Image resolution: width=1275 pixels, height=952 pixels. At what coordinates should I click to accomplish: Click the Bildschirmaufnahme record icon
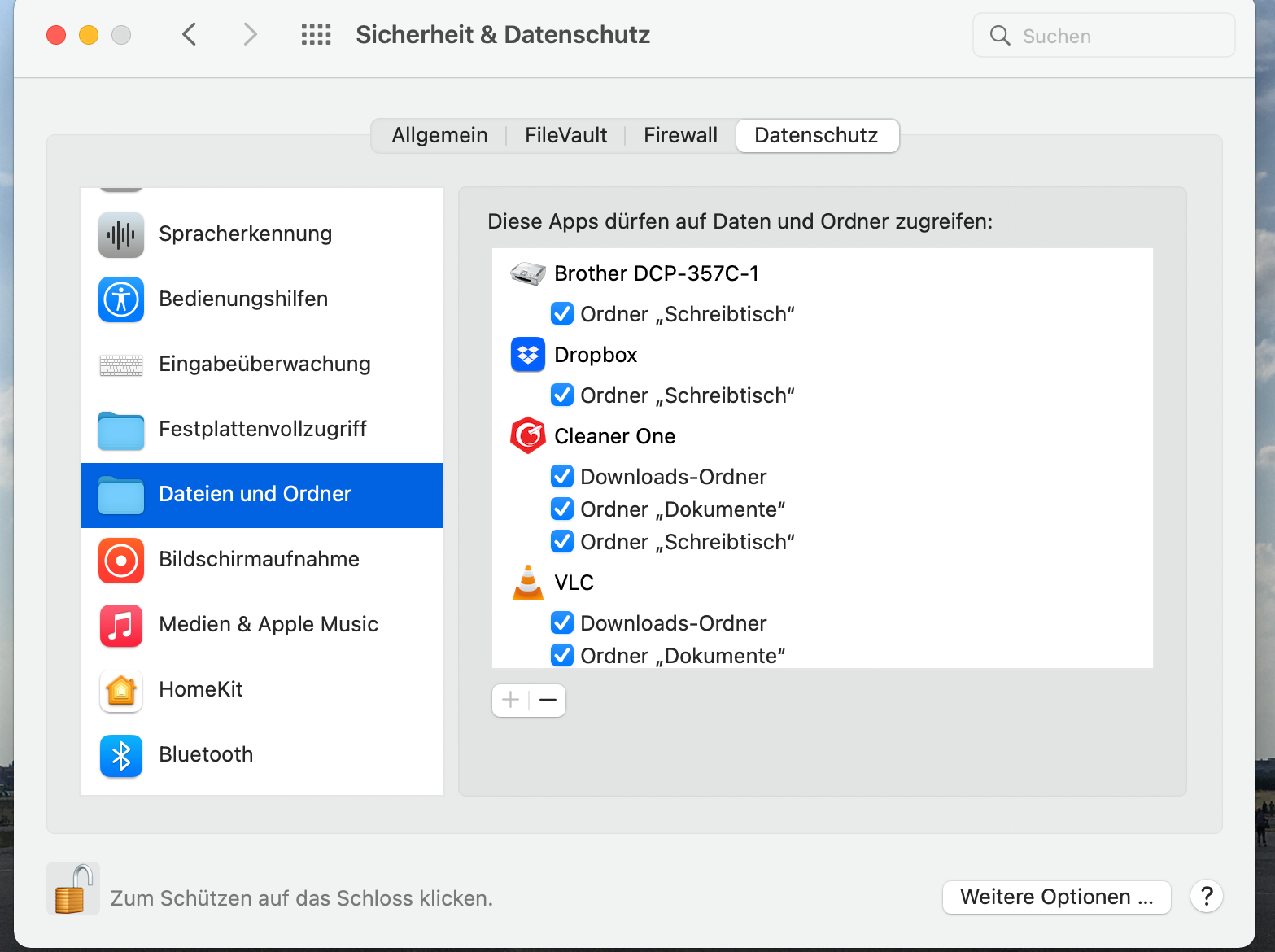tap(121, 561)
